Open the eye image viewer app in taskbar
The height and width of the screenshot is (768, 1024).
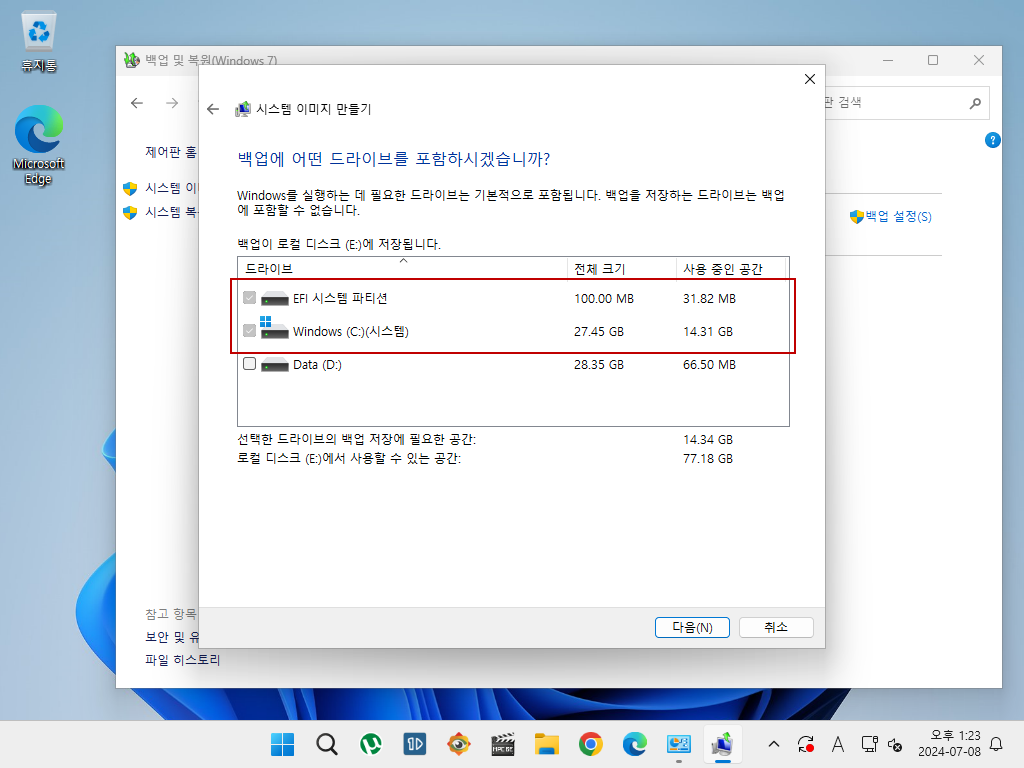point(459,744)
